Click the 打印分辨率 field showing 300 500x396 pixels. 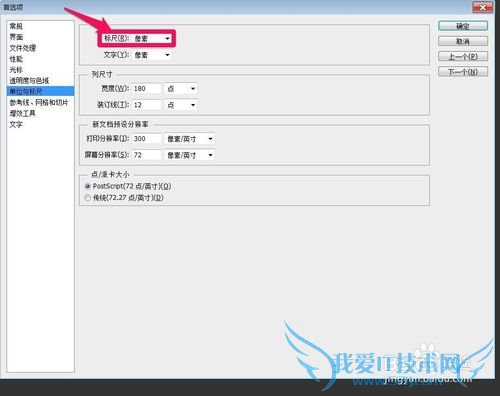pyautogui.click(x=146, y=139)
